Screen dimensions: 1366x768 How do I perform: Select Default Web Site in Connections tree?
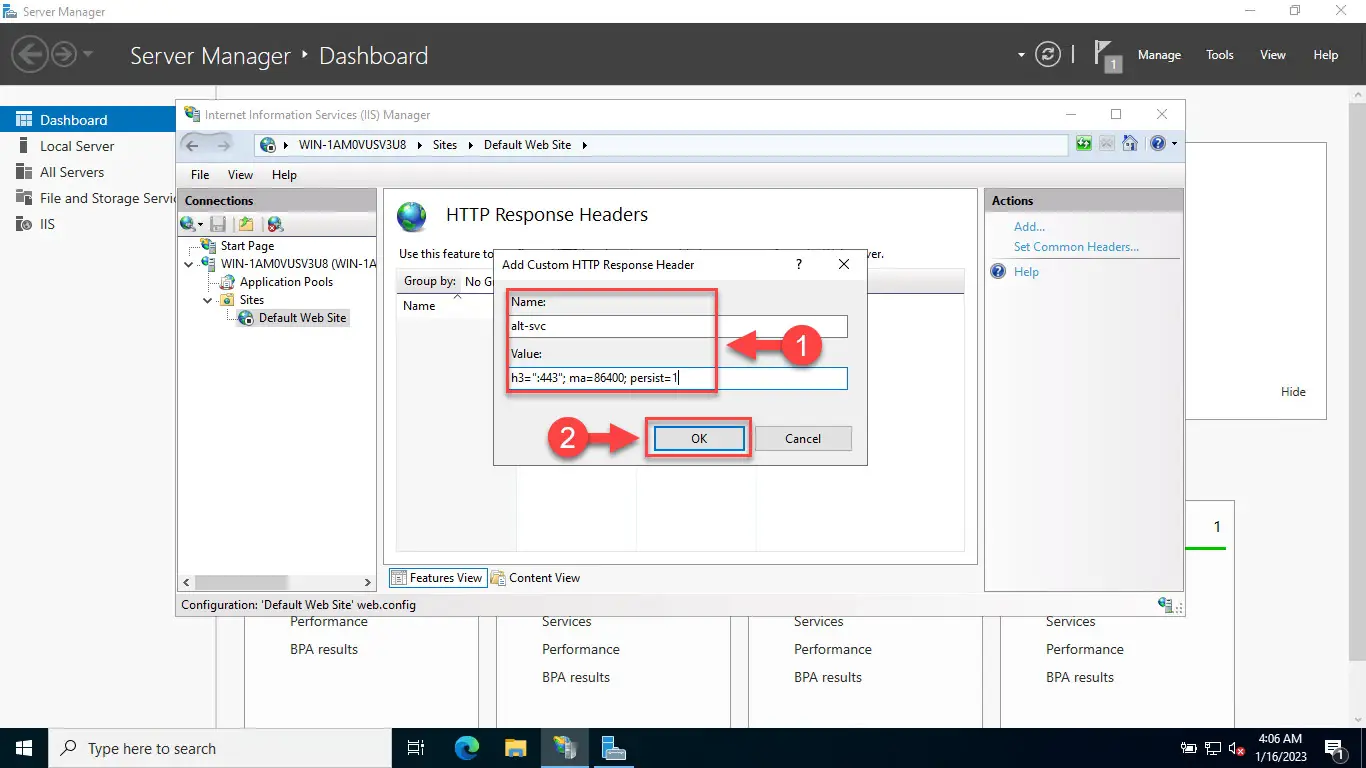pos(302,318)
